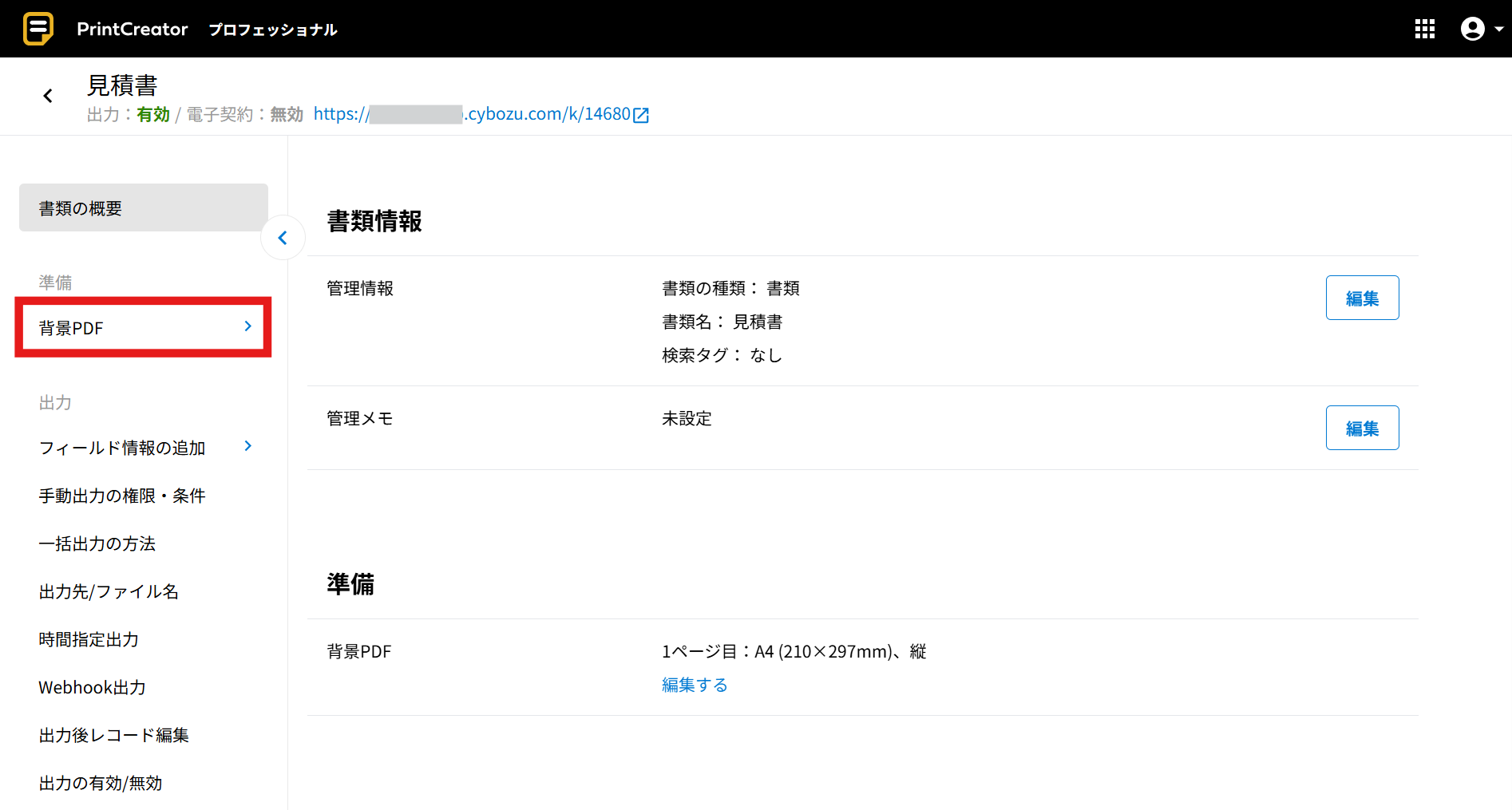Collapse the sidebar with the round chevron
Screen dimensions: 1512x810
(283, 238)
